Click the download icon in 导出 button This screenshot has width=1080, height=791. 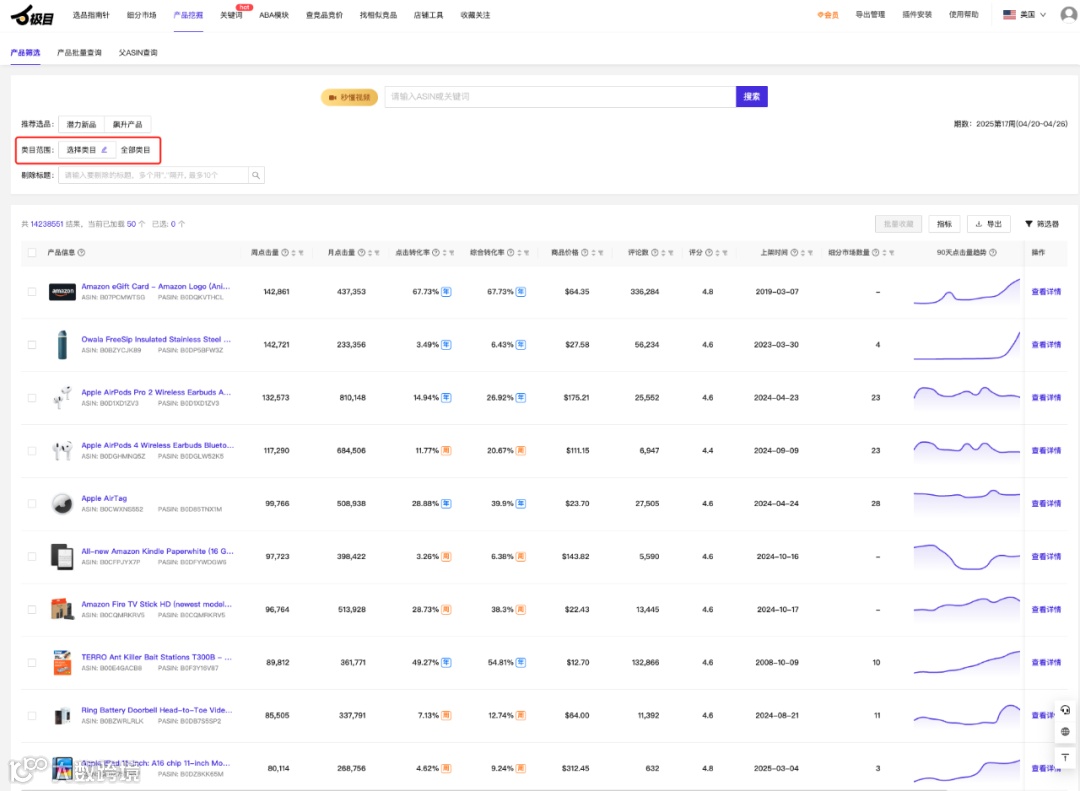tap(979, 224)
